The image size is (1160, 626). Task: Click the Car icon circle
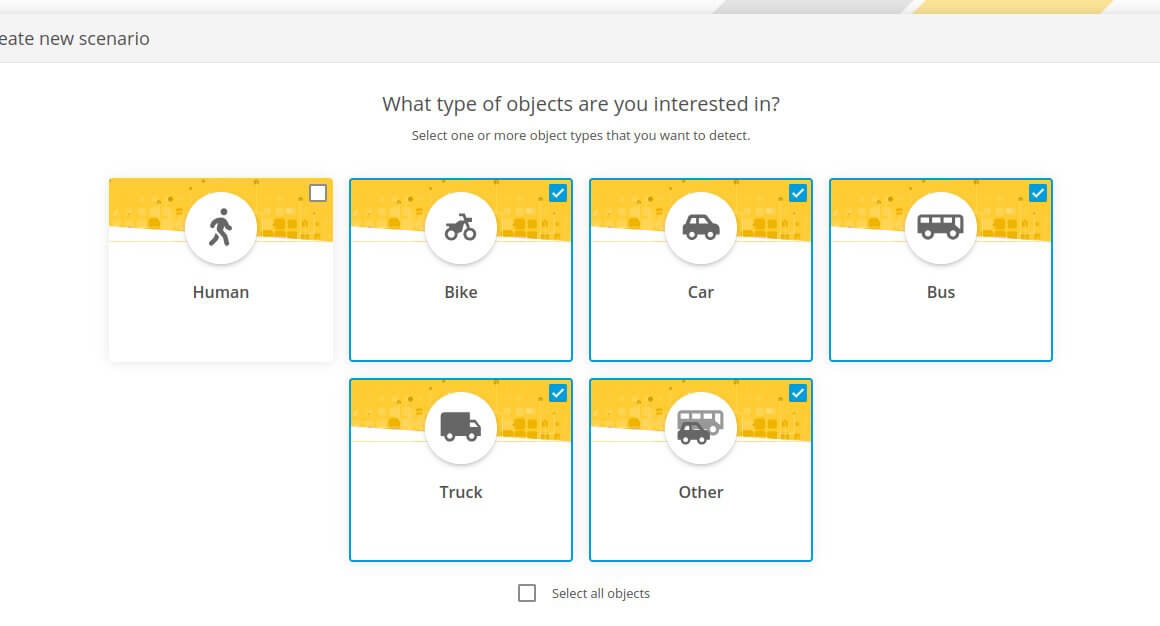click(701, 227)
